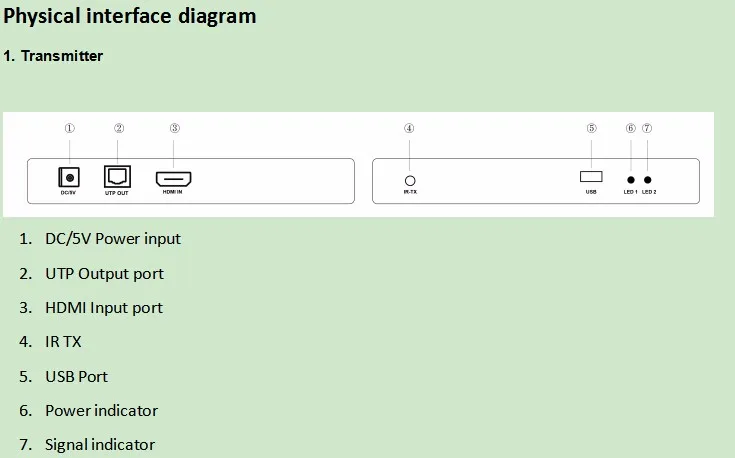Select the HDMI IN port symbol

pos(173,179)
